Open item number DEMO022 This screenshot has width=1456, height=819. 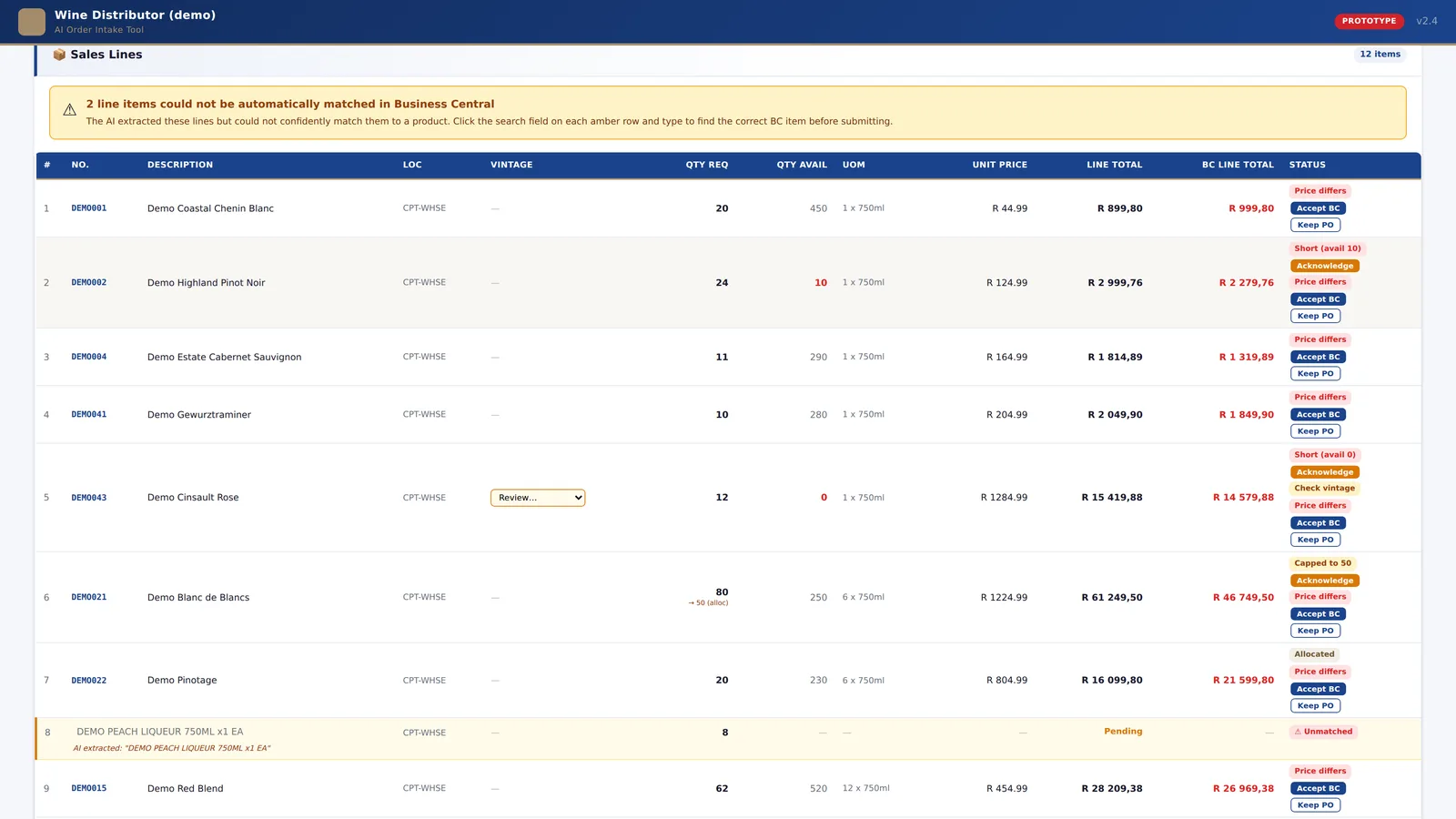pyautogui.click(x=89, y=681)
